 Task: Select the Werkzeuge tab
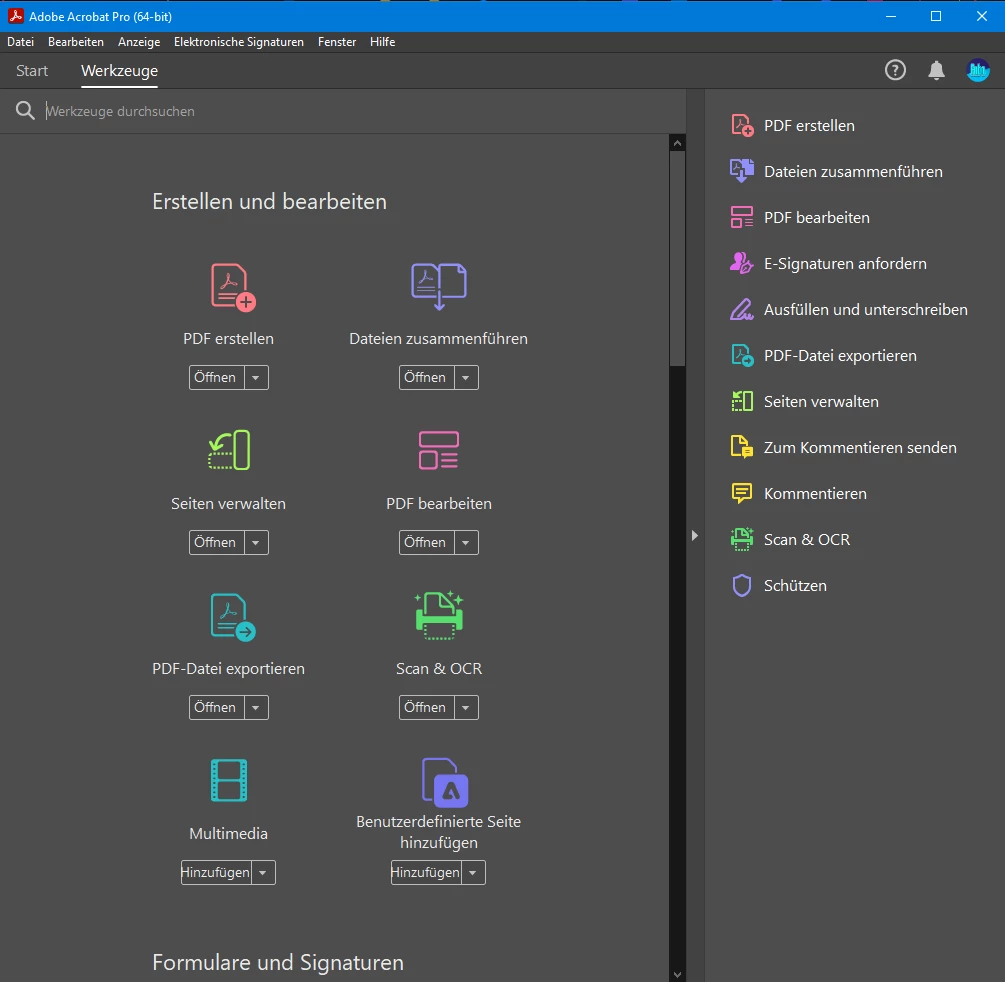pos(119,71)
